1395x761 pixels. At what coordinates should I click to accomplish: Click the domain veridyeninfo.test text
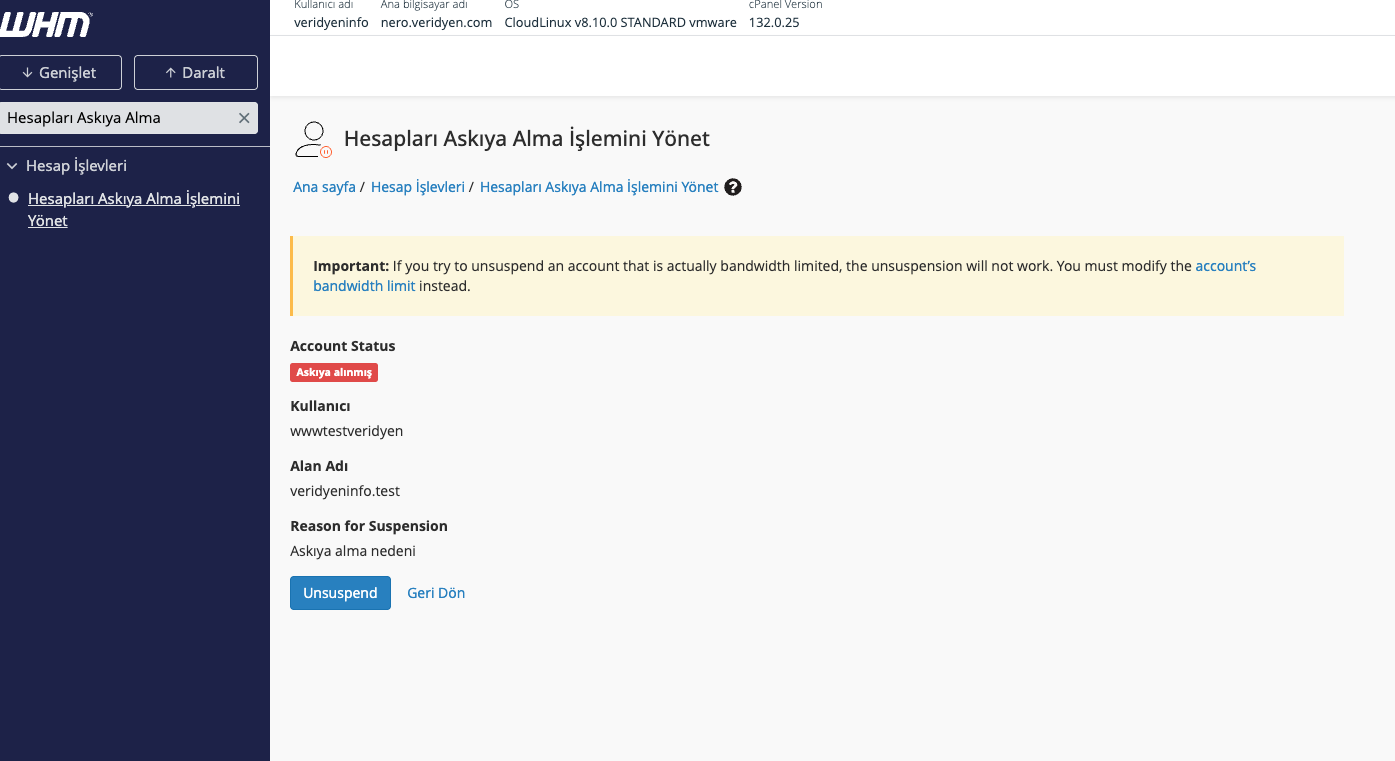tap(345, 491)
